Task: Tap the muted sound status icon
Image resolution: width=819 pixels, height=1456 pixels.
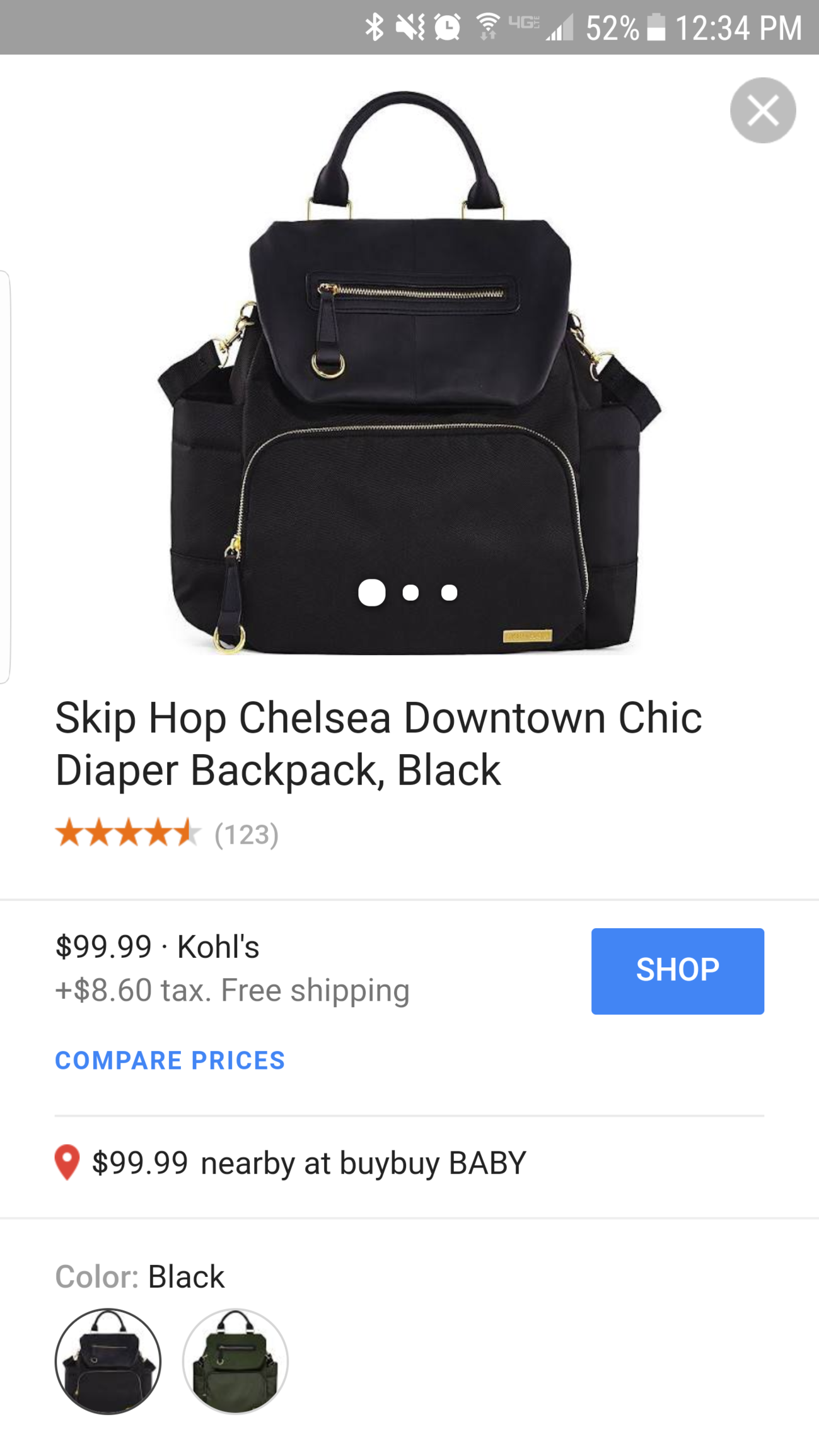Action: (410, 28)
